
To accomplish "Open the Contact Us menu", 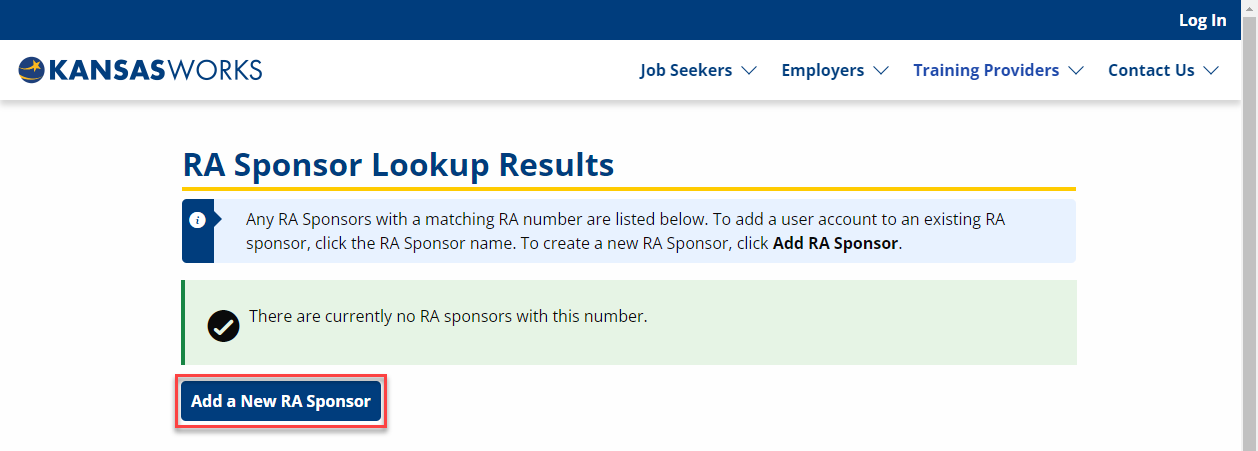I will click(x=1151, y=70).
